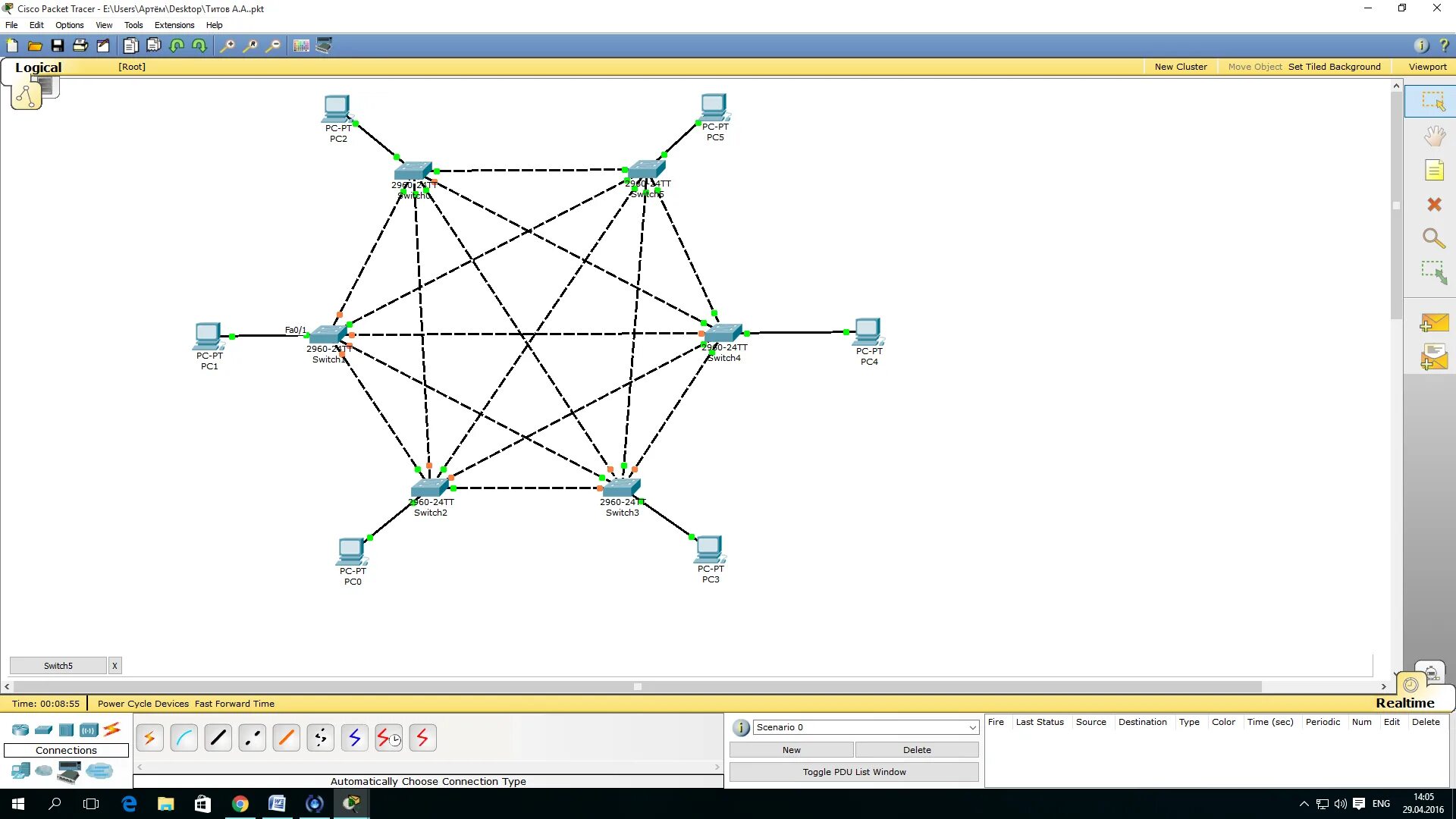Open the Options menu
1456x819 pixels.
click(x=69, y=25)
